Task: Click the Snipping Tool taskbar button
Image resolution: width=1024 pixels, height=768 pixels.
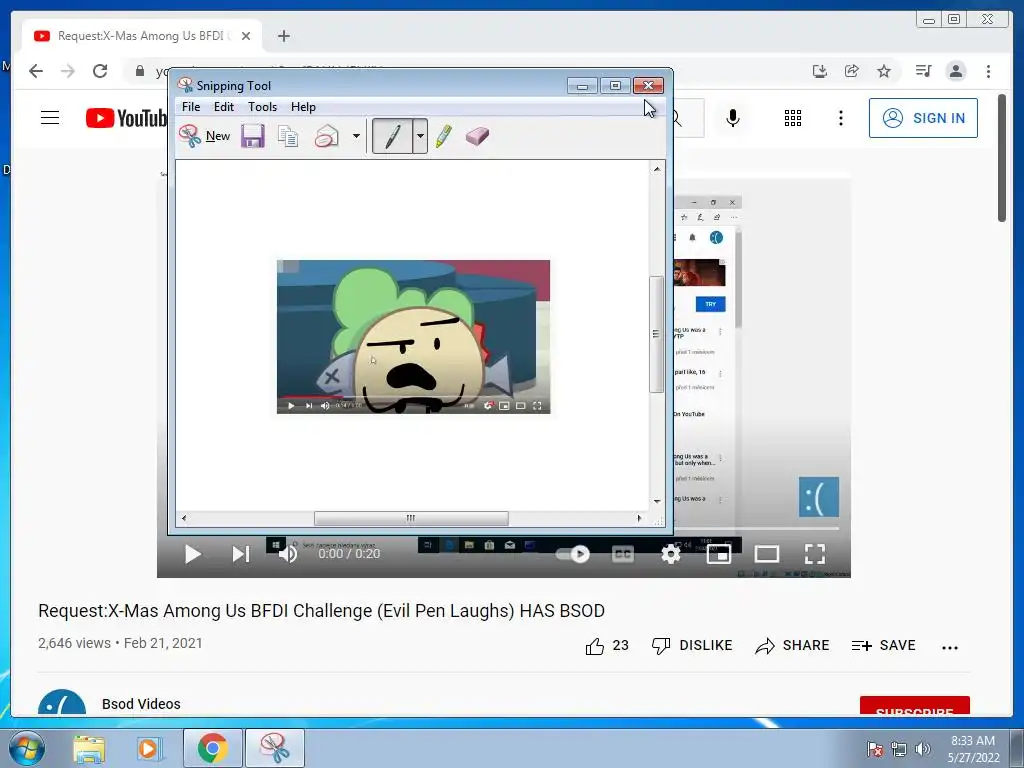Action: point(274,748)
